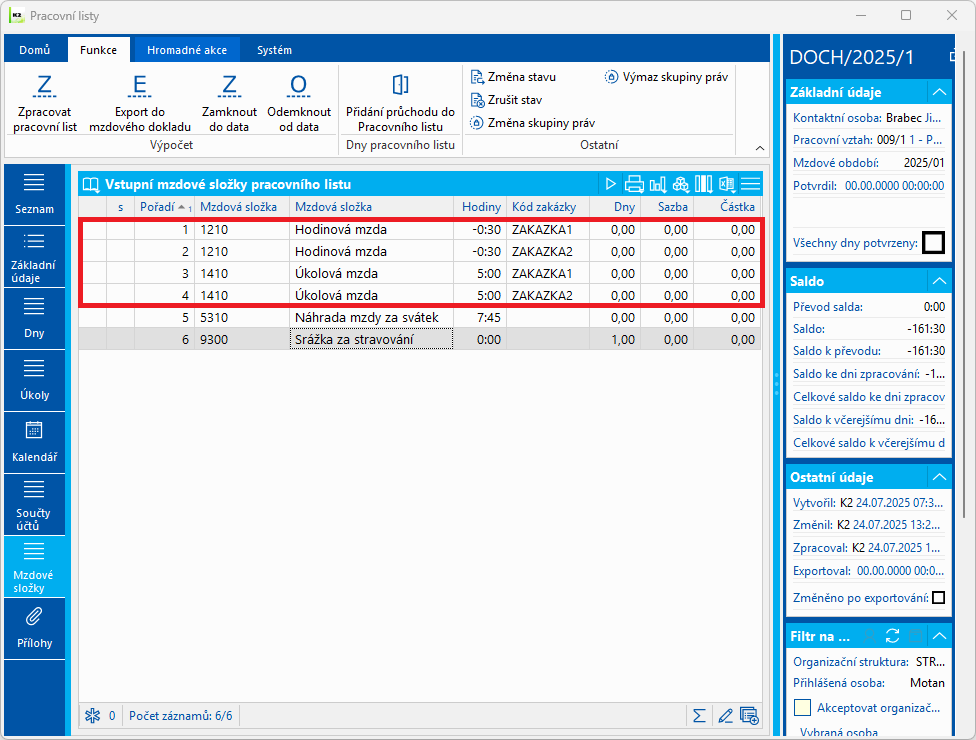976x740 pixels.
Task: Click Změna stavu command
Action: click(513, 77)
